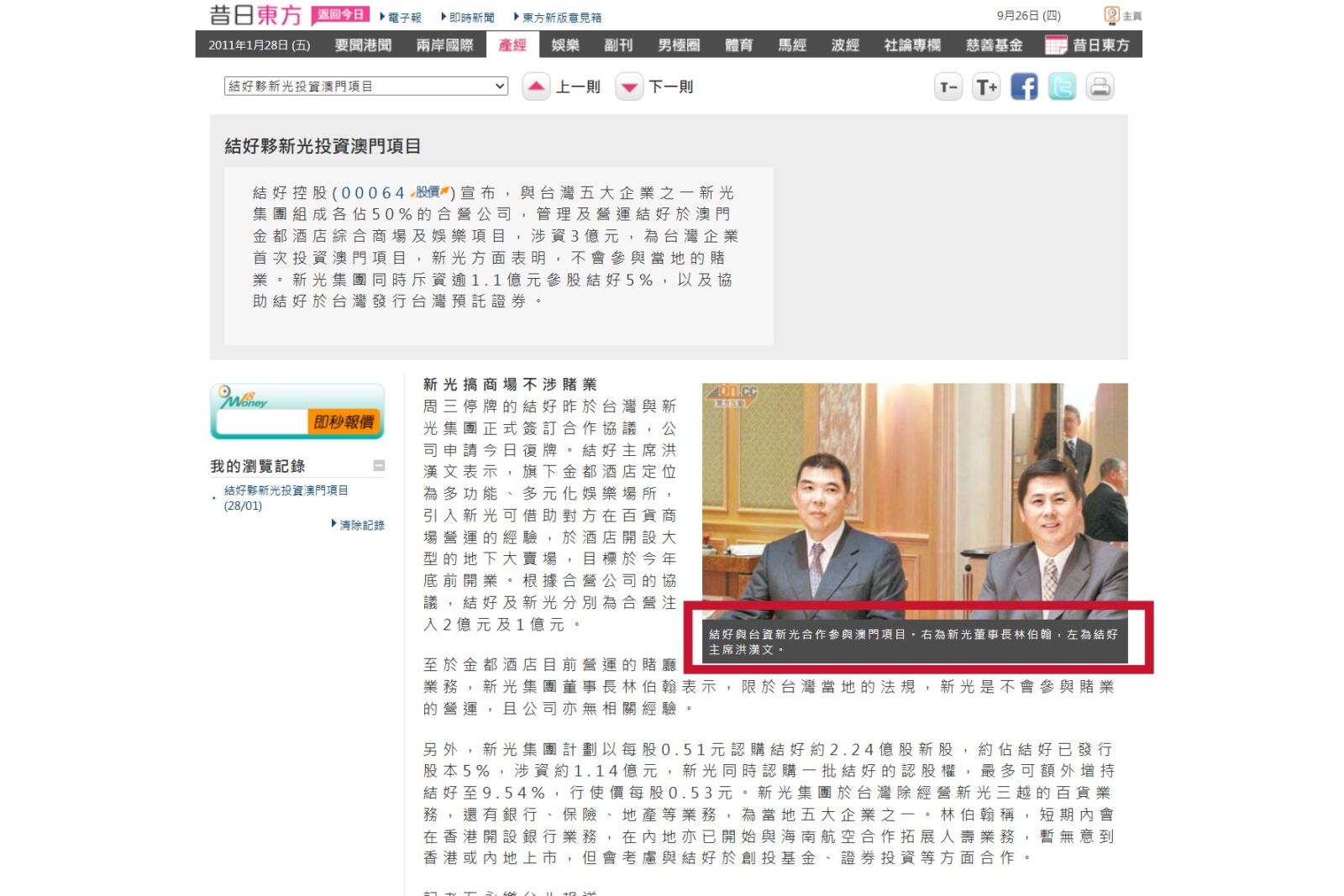Open the 昔日東方 calendar icon
Image resolution: width=1344 pixels, height=896 pixels.
pyautogui.click(x=1056, y=45)
